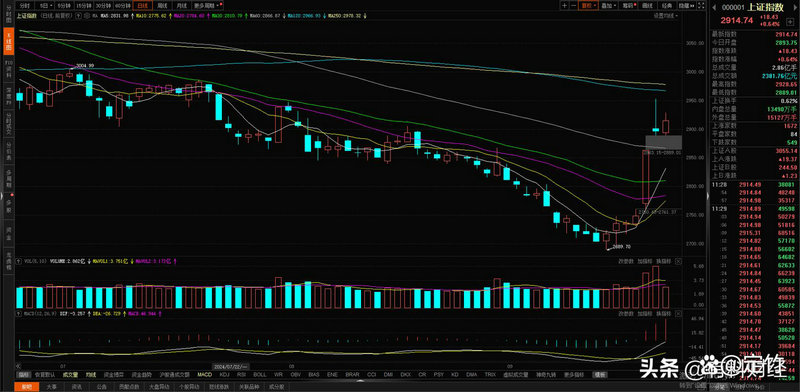The image size is (800, 392).
Task: Open 复权 dropdown in toolbar
Action: click(588, 6)
